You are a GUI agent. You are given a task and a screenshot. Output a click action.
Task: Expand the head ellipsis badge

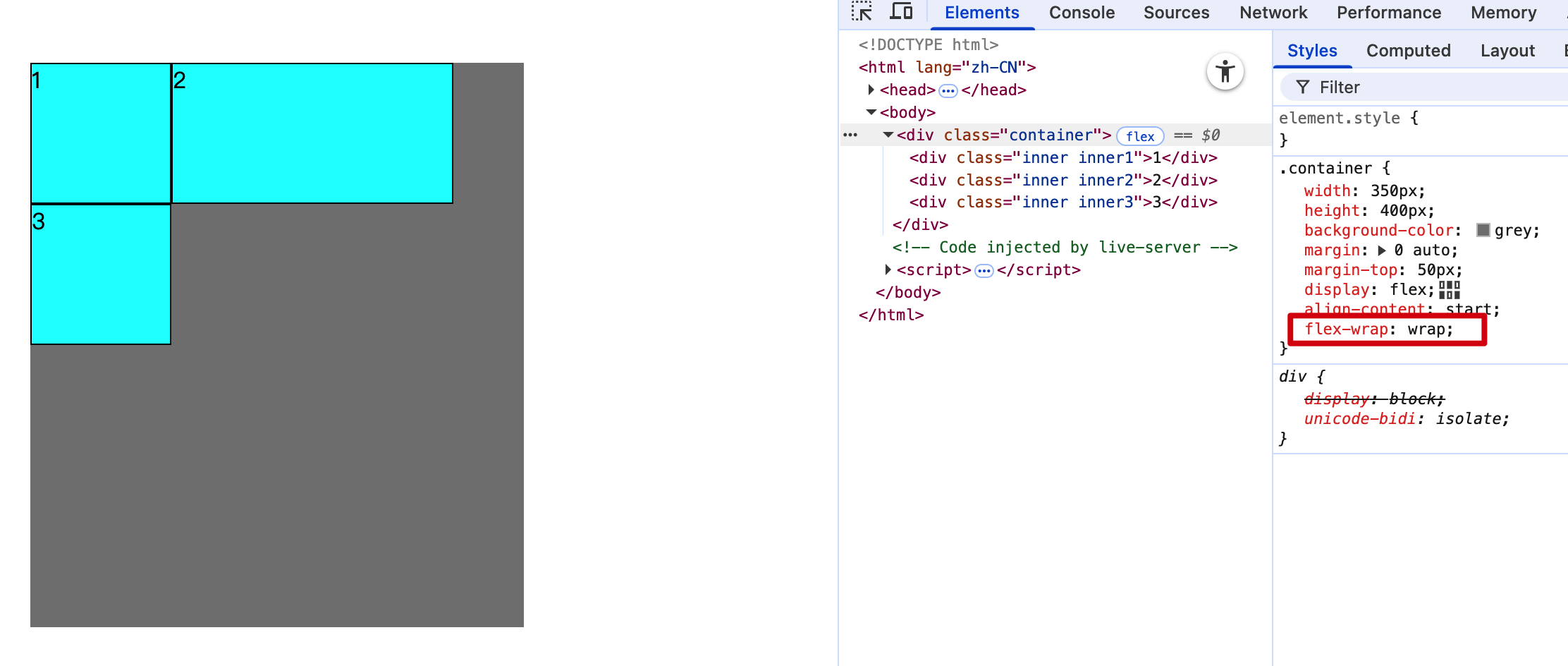click(948, 90)
